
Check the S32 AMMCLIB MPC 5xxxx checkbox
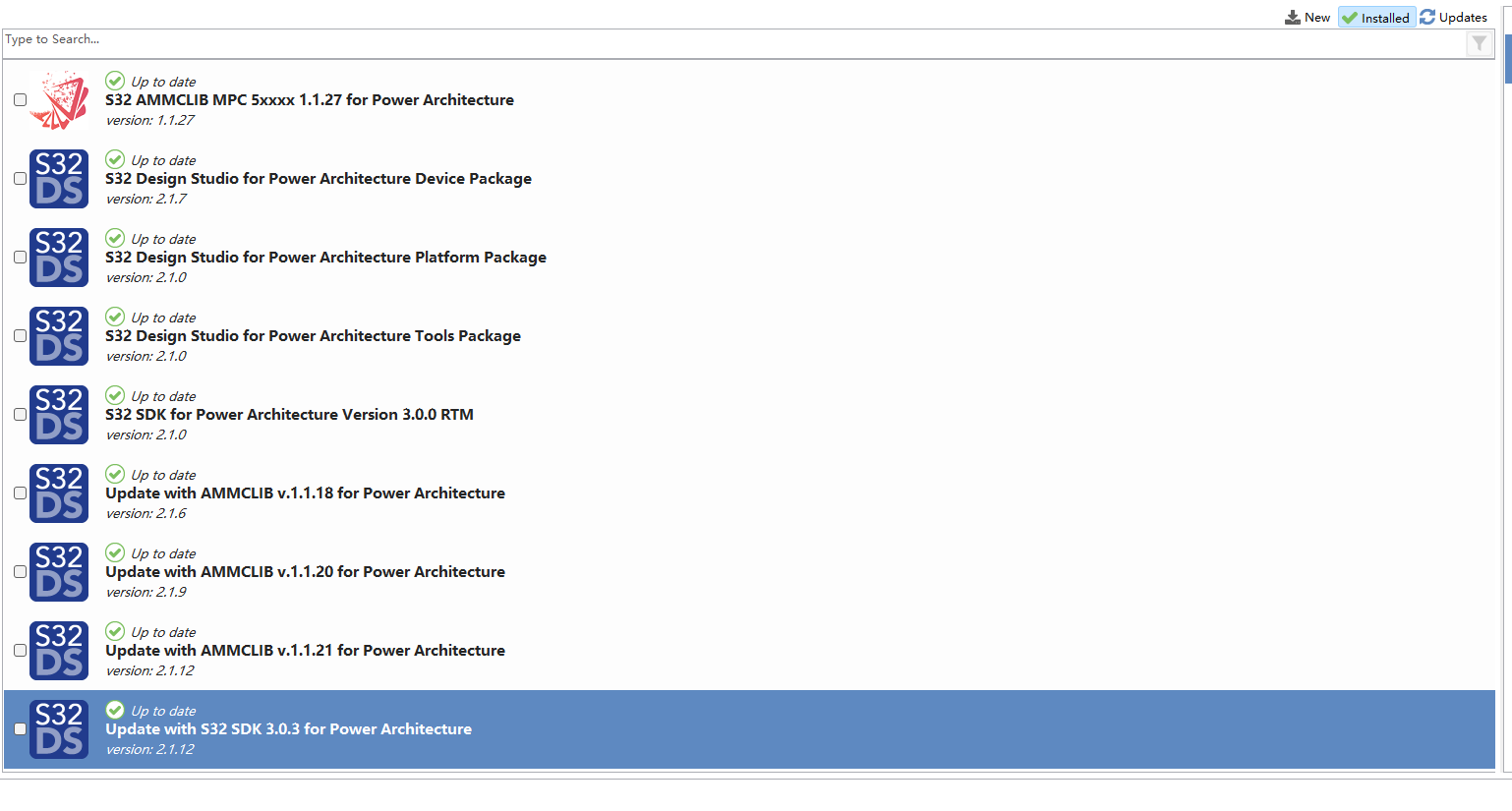click(20, 100)
